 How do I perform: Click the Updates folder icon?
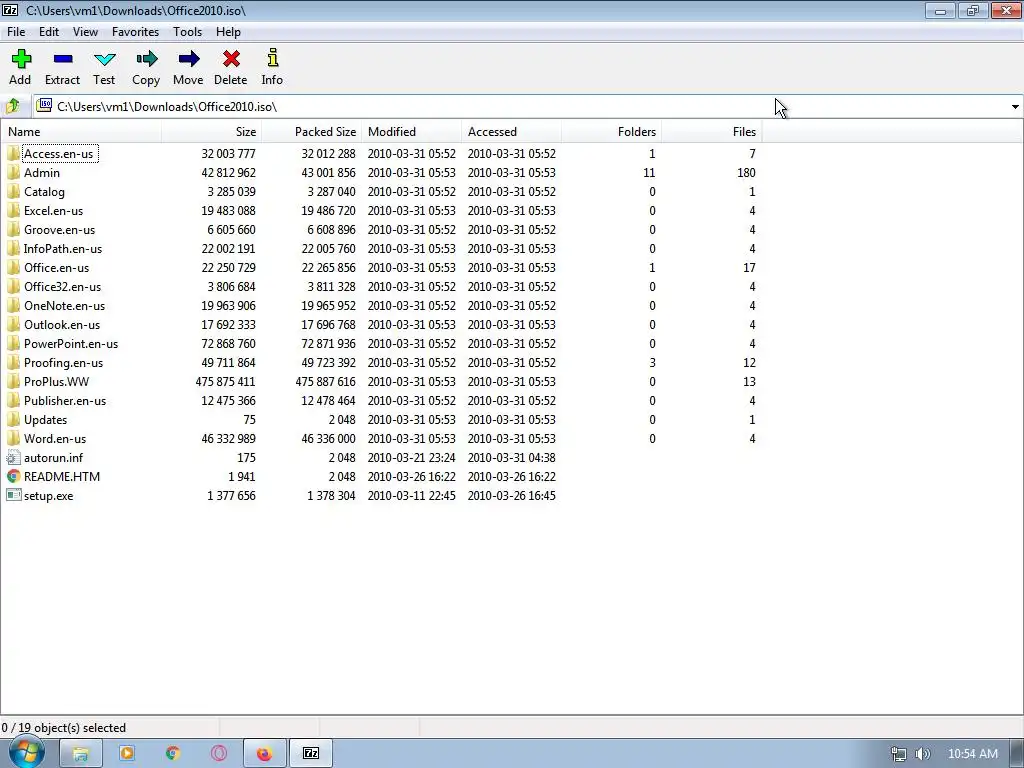click(x=13, y=419)
